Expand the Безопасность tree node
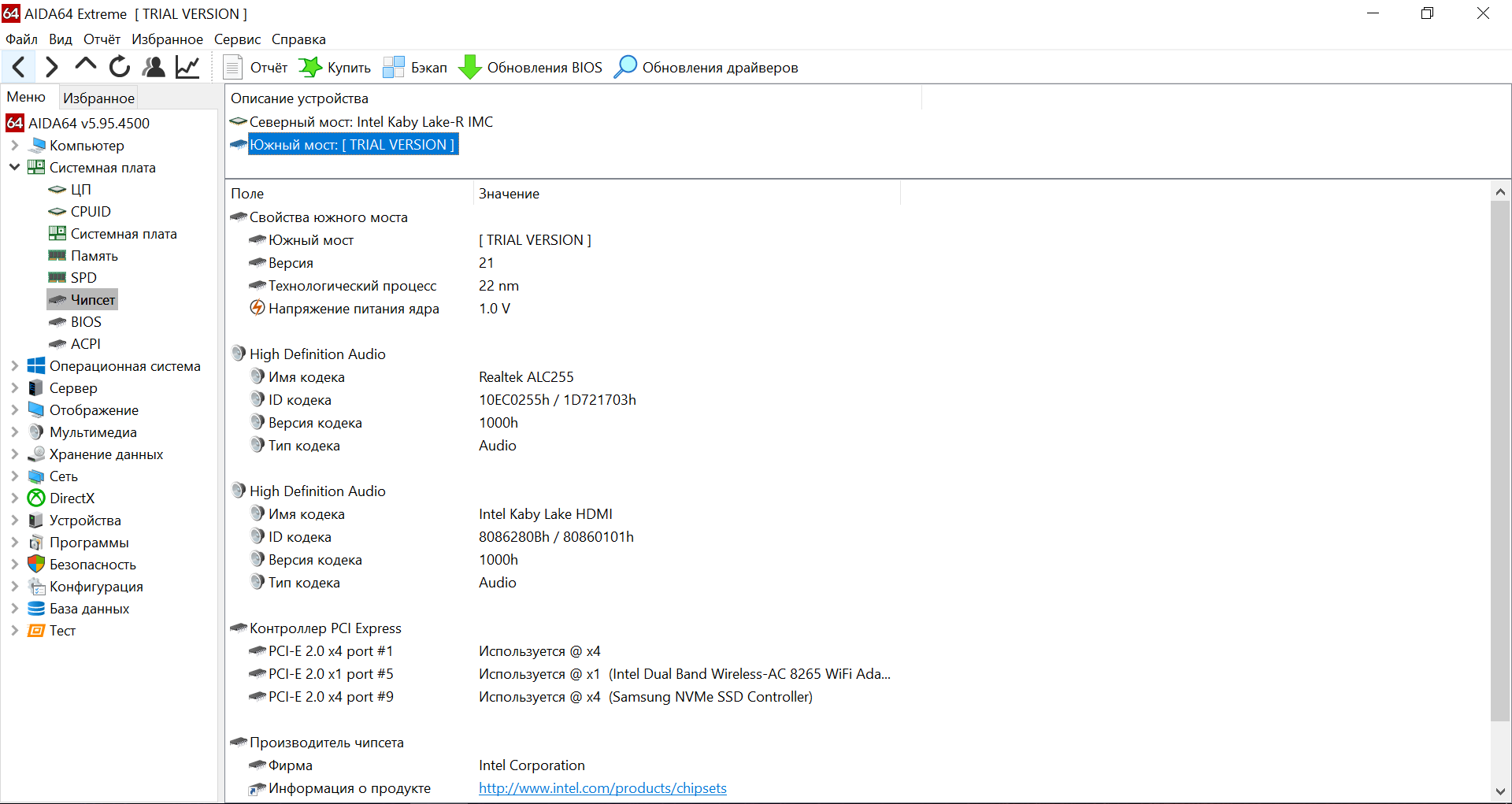This screenshot has height=804, width=1512. pyautogui.click(x=14, y=565)
